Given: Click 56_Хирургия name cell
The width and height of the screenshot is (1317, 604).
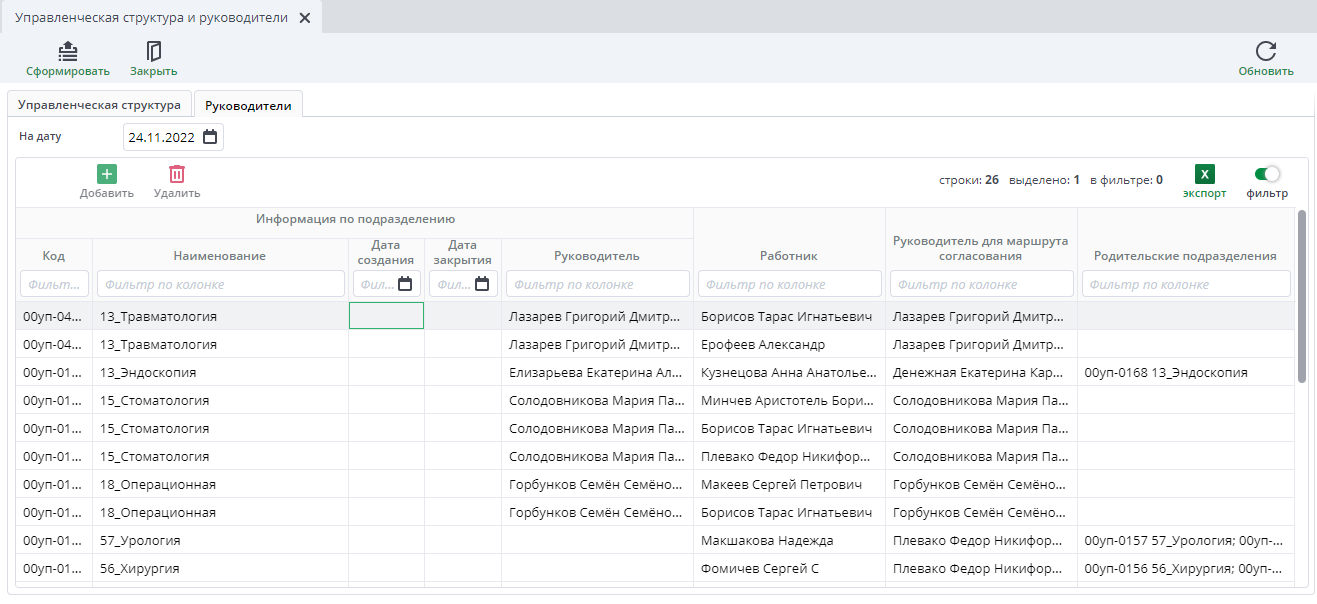Looking at the screenshot, I should click(x=220, y=568).
